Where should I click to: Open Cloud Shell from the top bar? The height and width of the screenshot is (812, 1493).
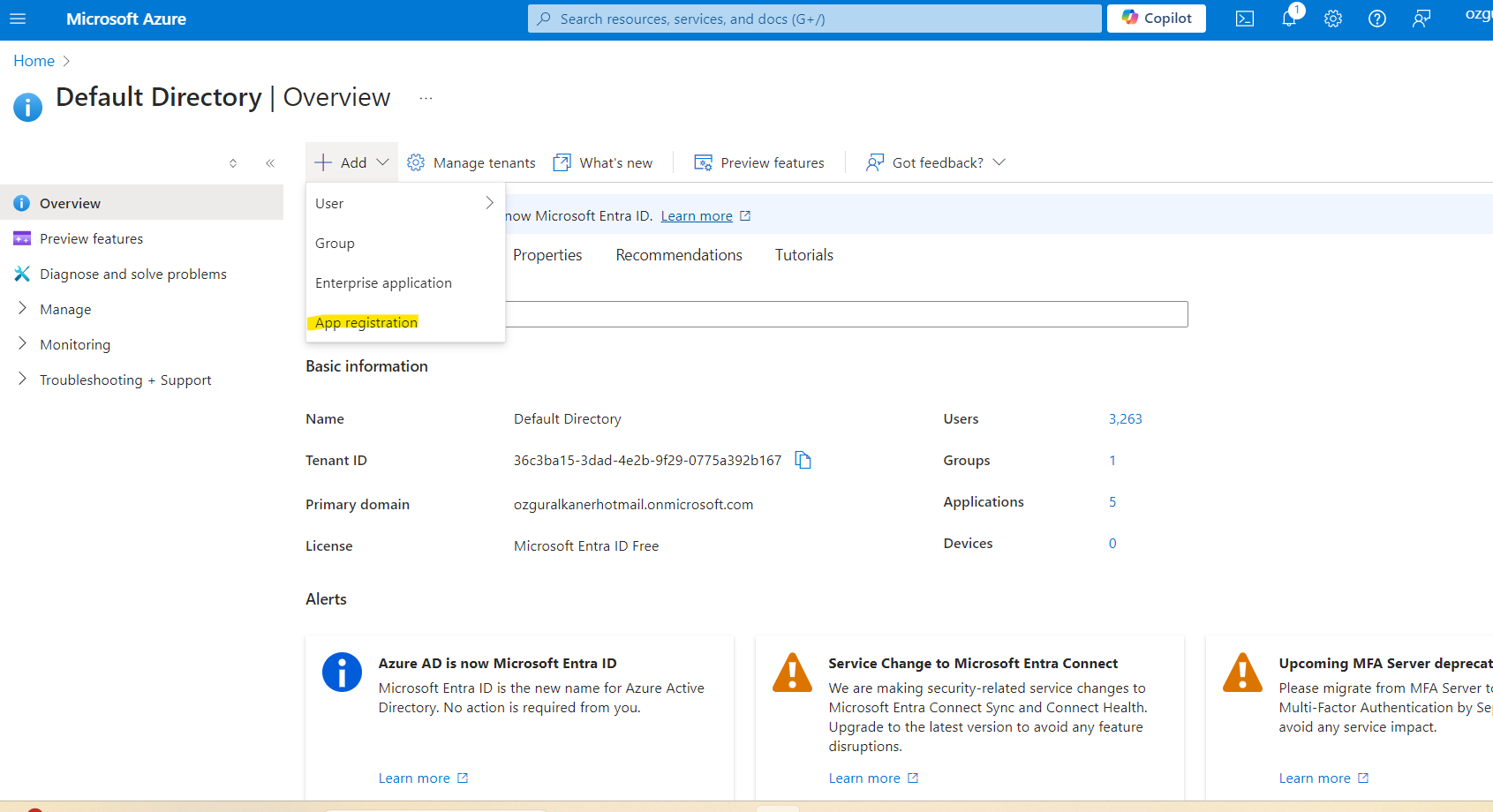coord(1244,19)
